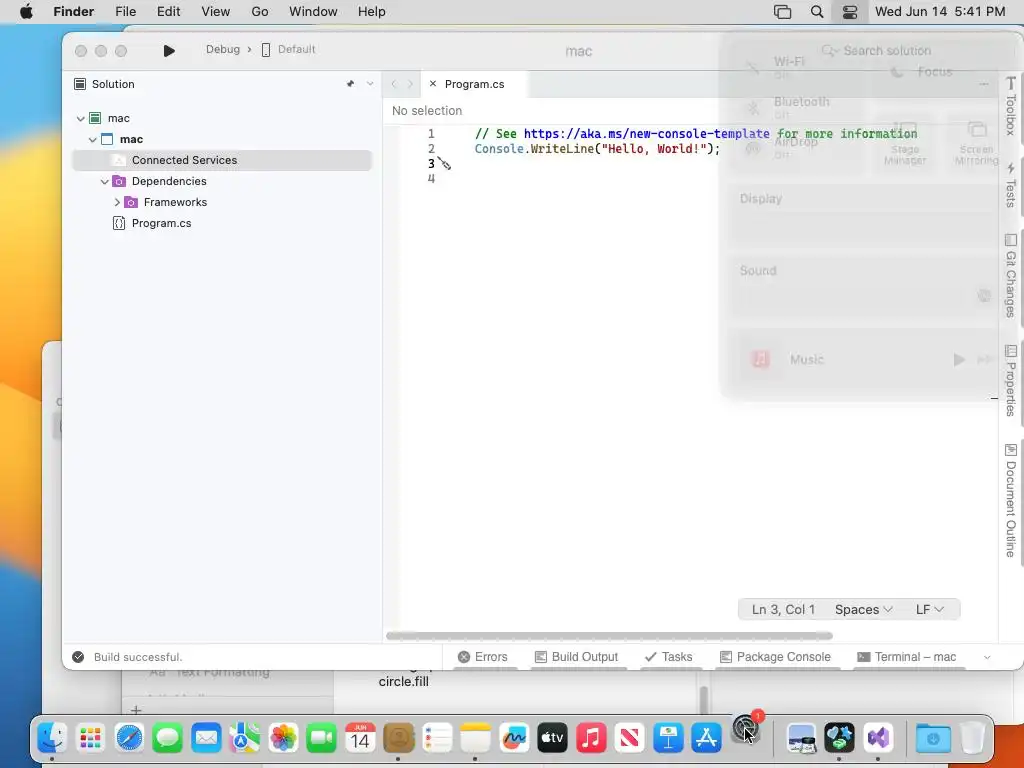The image size is (1024, 768).
Task: Click the mac solution icon
Action: (x=95, y=118)
